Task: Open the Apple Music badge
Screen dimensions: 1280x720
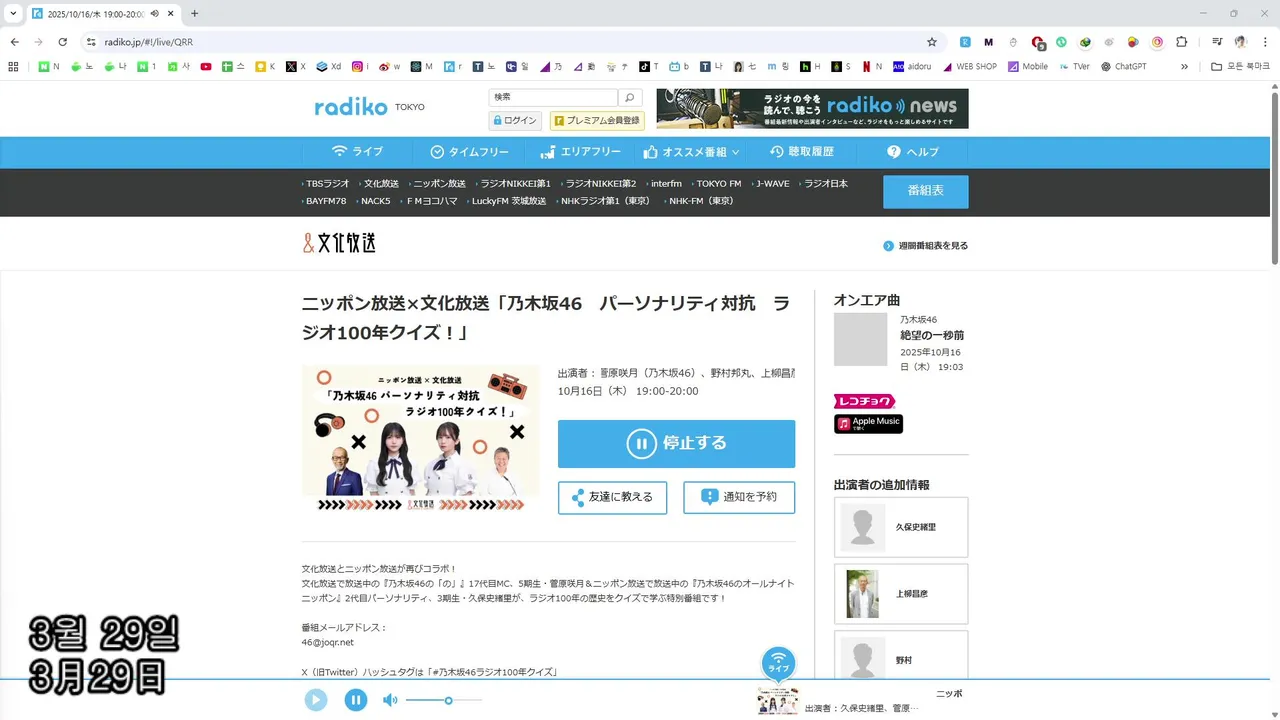Action: click(x=868, y=424)
